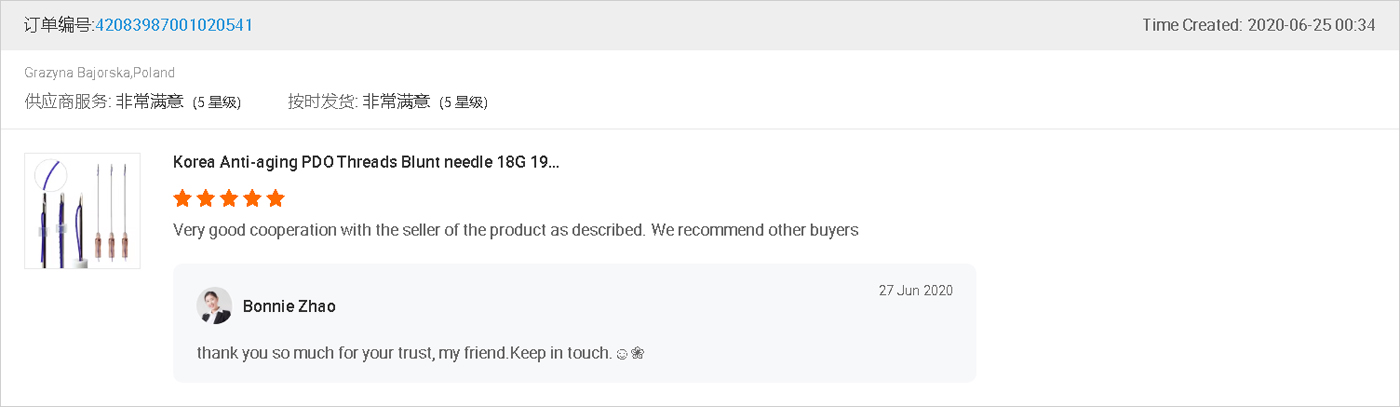Click the buyer review text about good cooperation

(515, 230)
